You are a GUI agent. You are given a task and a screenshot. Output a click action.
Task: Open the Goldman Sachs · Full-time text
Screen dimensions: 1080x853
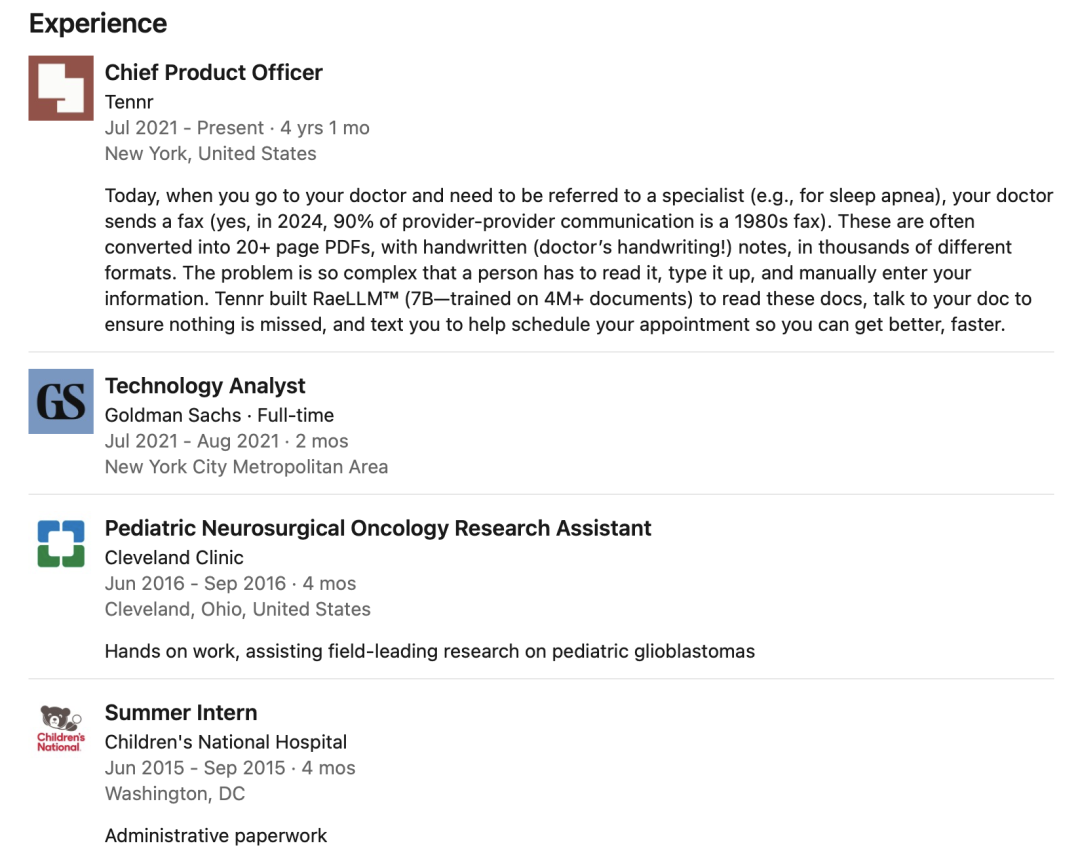pyautogui.click(x=219, y=415)
